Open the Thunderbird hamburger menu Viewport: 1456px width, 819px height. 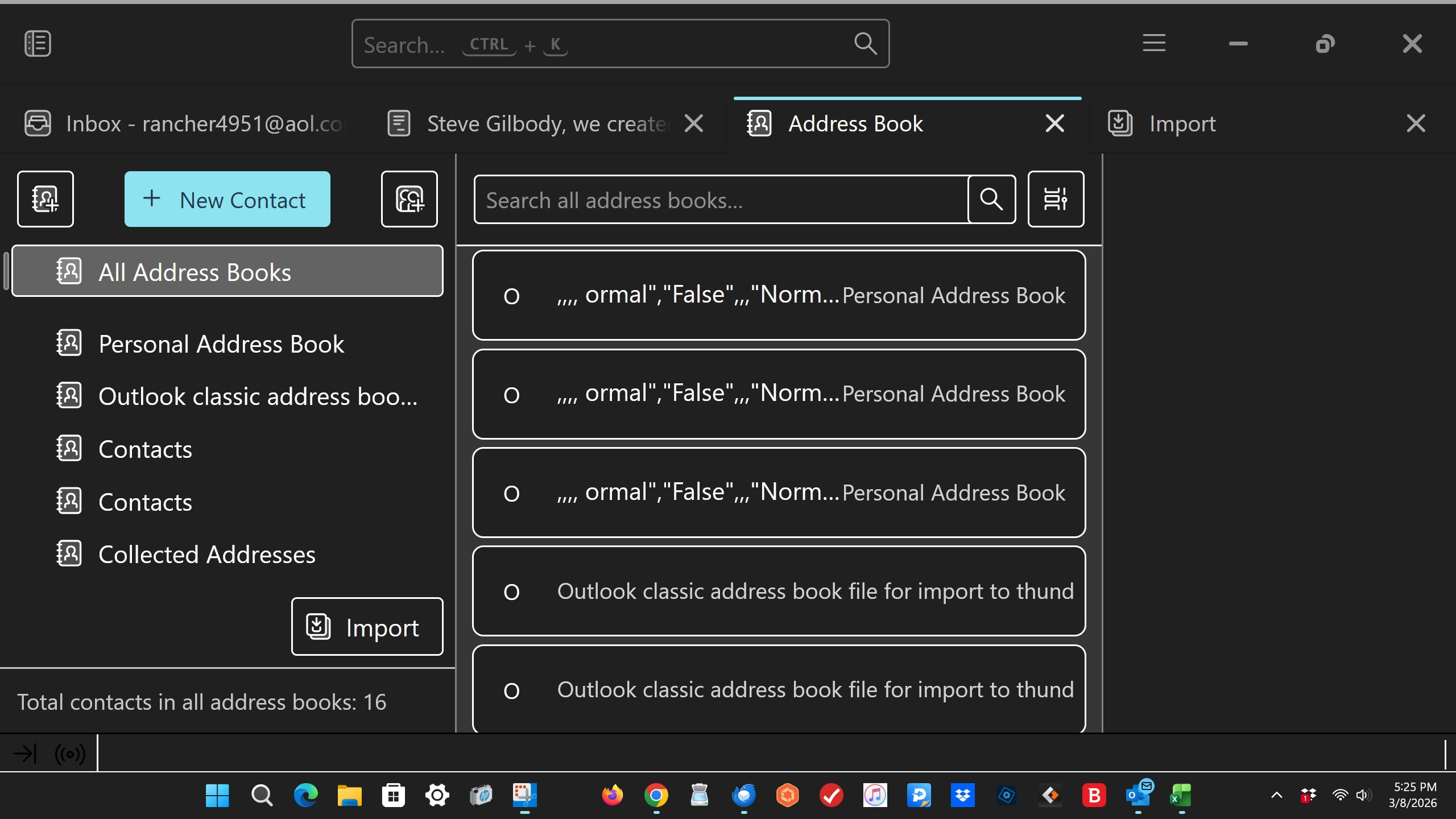click(x=1154, y=44)
